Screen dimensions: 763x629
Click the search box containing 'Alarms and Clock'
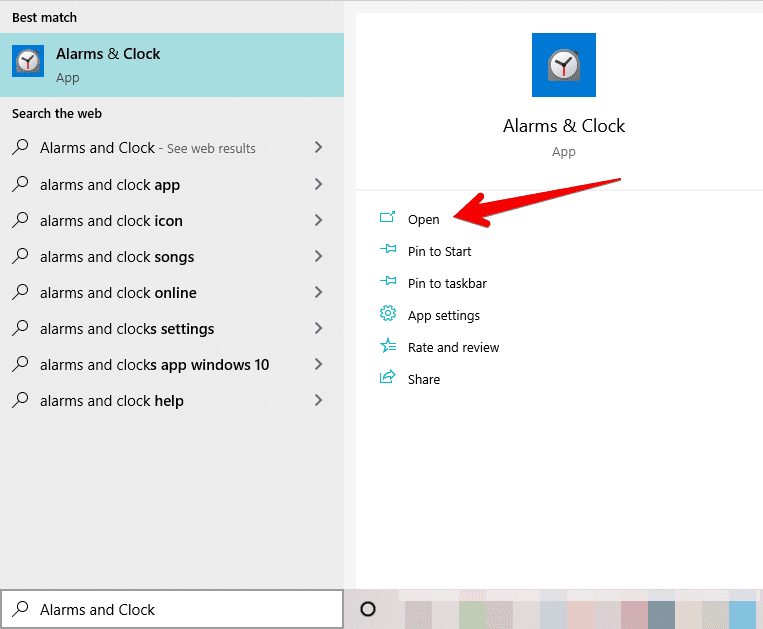(172, 609)
